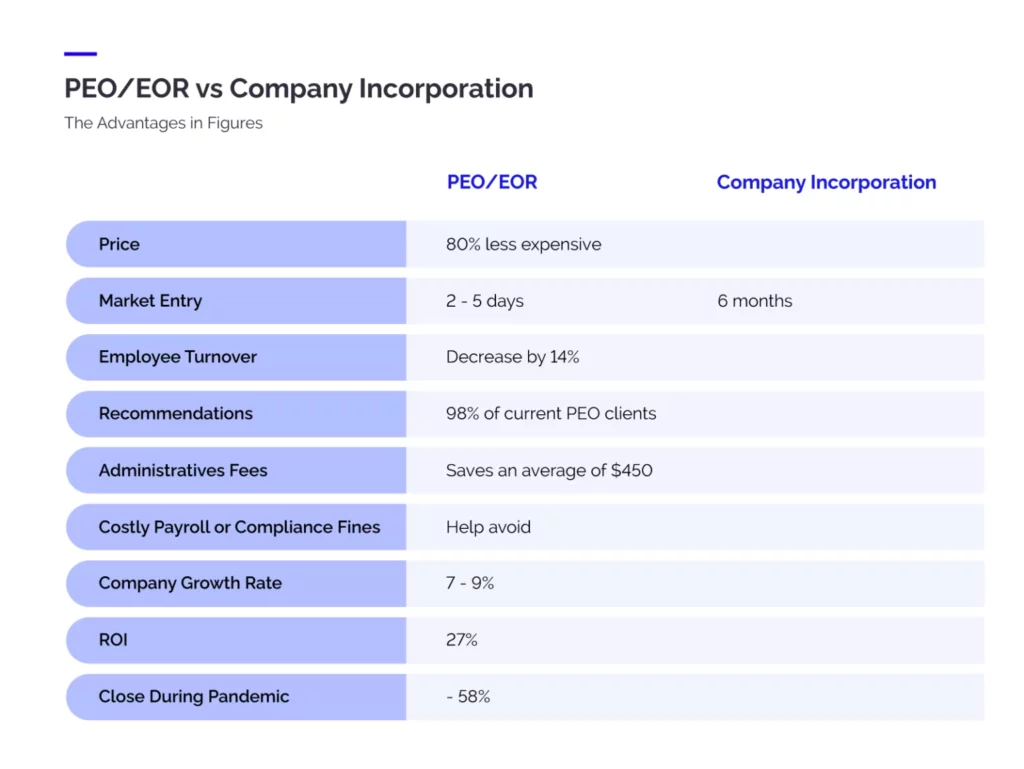Viewport: 1024px width, 769px height.
Task: Select the Administratives Fees row label
Action: coord(183,470)
